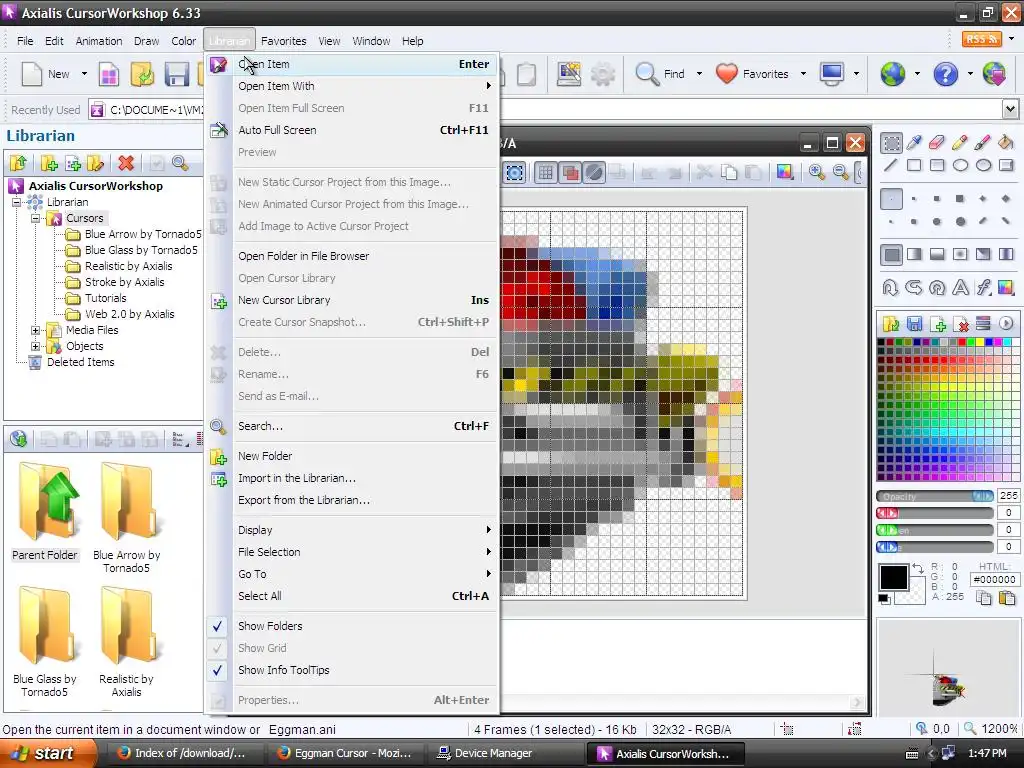The height and width of the screenshot is (768, 1024).
Task: Select the Paint Bucket fill tool
Action: [x=1005, y=142]
